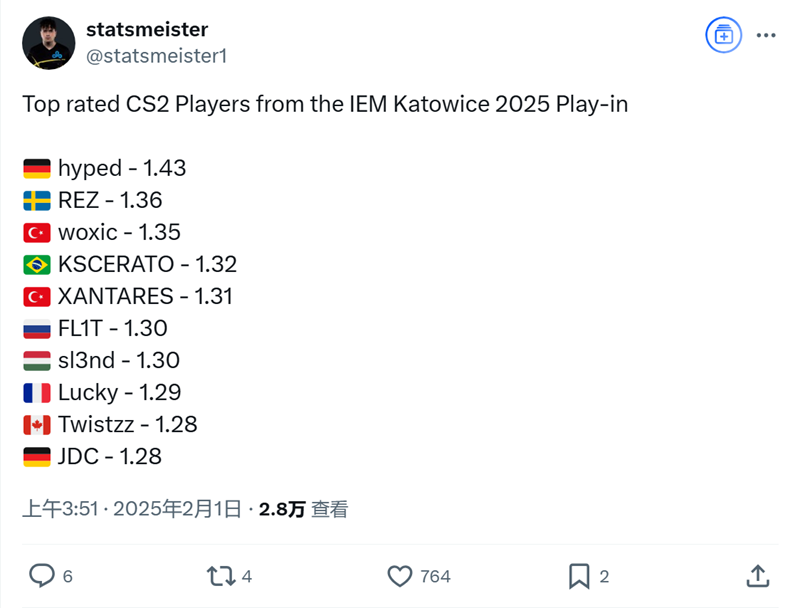The image size is (800, 608).
Task: Click the 4 reposts count
Action: pos(246,576)
